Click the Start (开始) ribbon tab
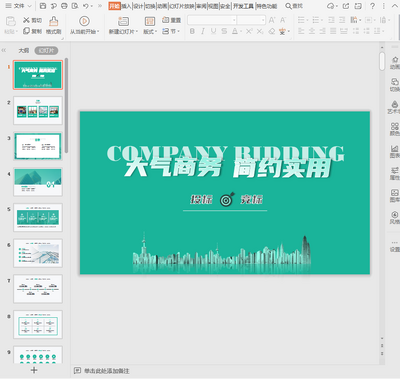This screenshot has width=400, height=379. pyautogui.click(x=114, y=6)
